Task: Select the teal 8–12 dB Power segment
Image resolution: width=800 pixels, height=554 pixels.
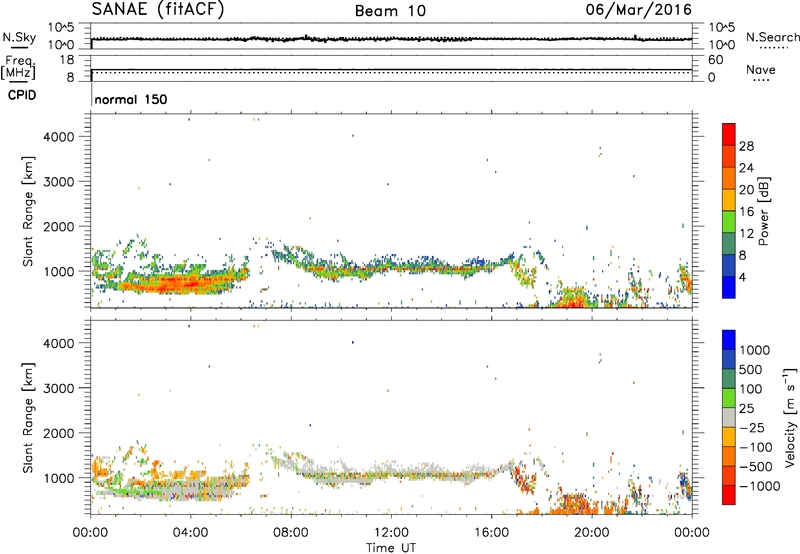Action: 729,243
